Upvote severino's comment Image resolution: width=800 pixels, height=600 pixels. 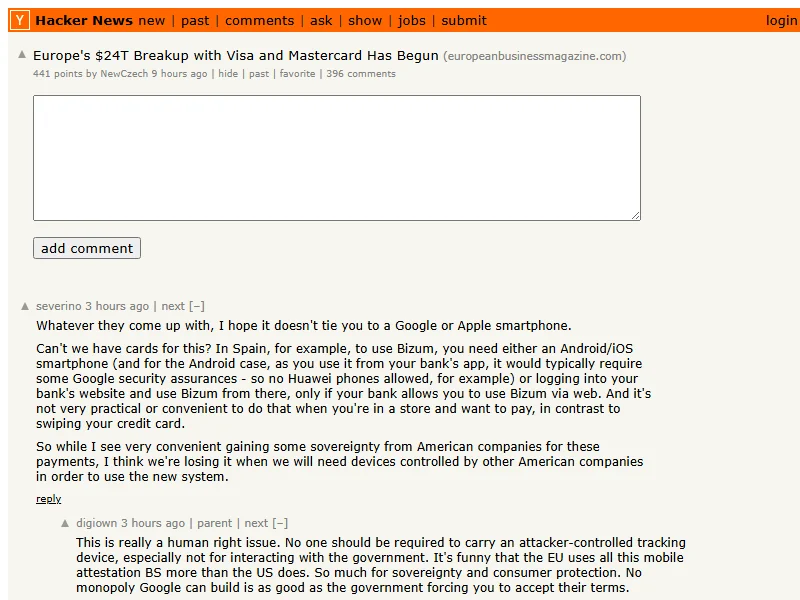pos(26,306)
